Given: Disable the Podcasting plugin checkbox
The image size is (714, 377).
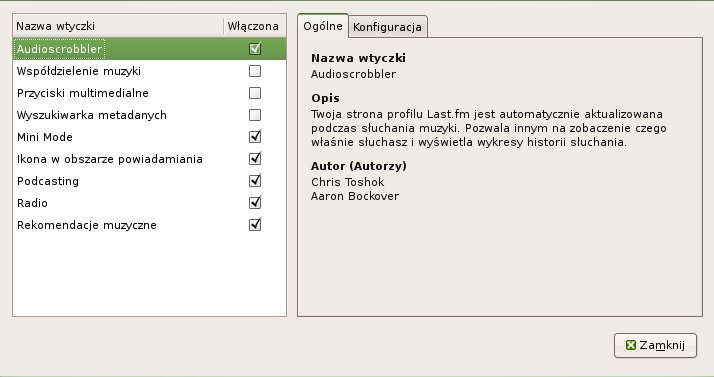Looking at the screenshot, I should [255, 181].
